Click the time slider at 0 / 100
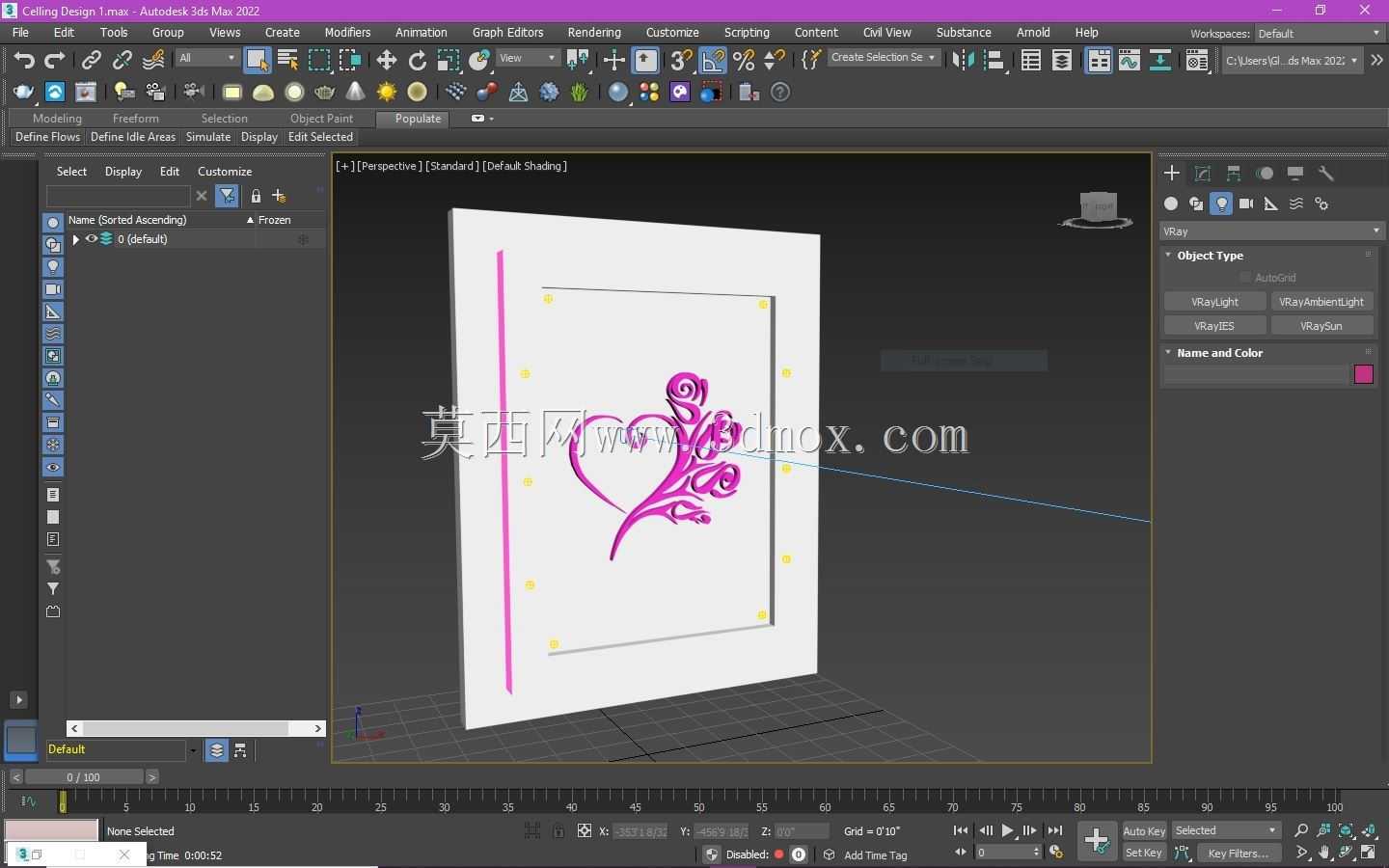The height and width of the screenshot is (868, 1389). click(x=84, y=776)
